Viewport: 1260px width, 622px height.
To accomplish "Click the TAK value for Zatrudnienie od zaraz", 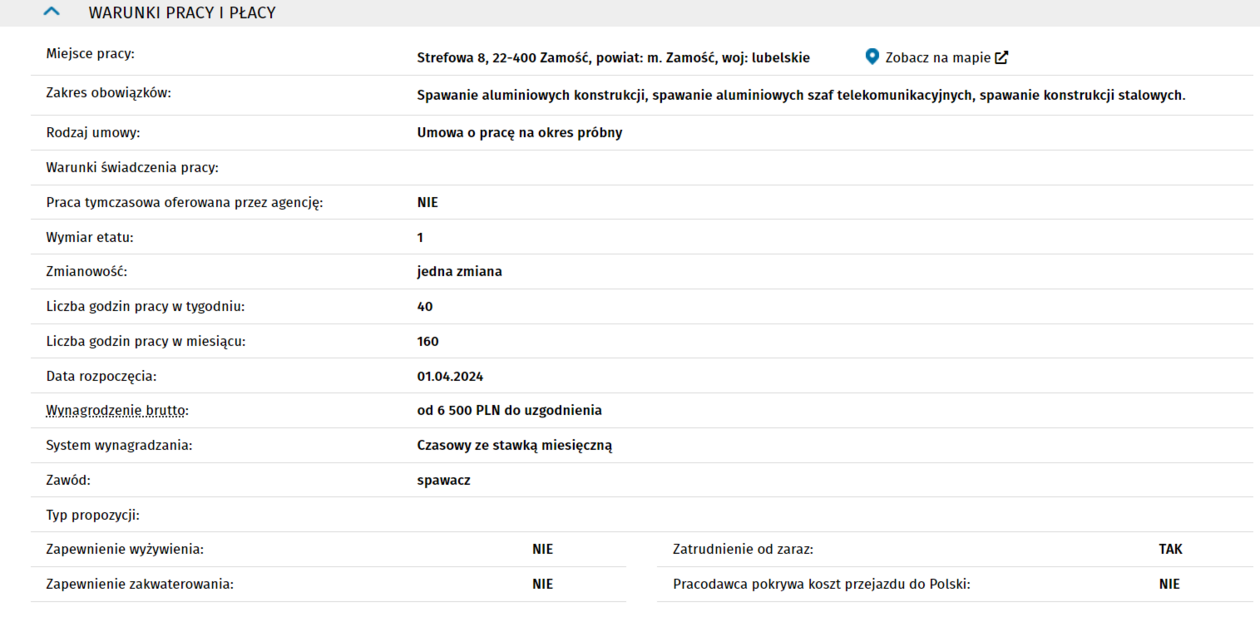I will [x=1170, y=550].
